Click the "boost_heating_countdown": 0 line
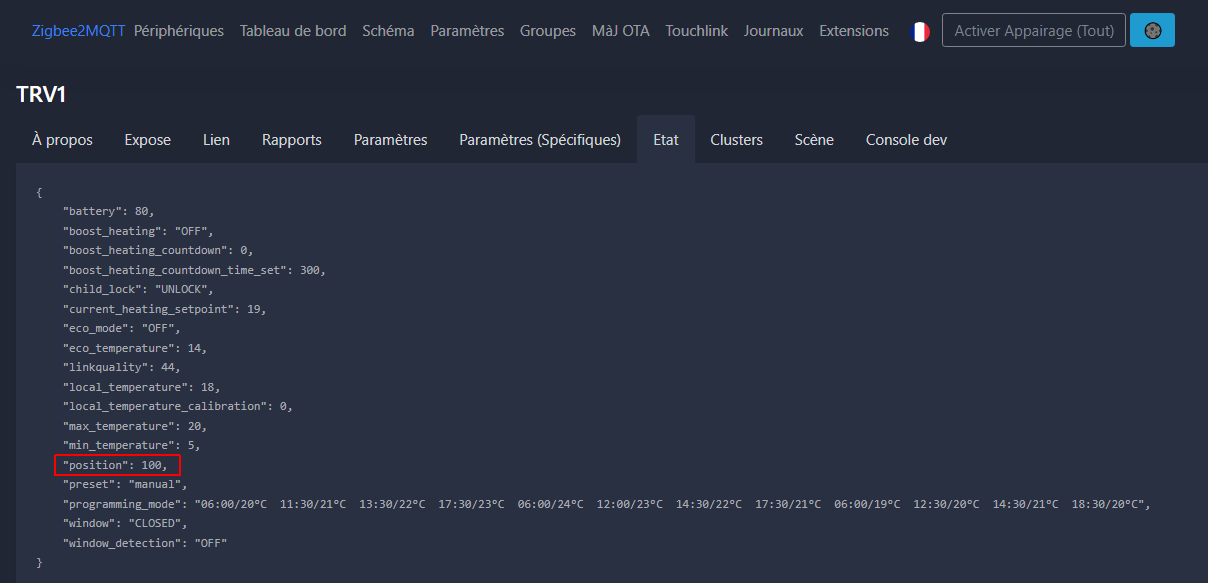This screenshot has height=583, width=1208. point(158,250)
